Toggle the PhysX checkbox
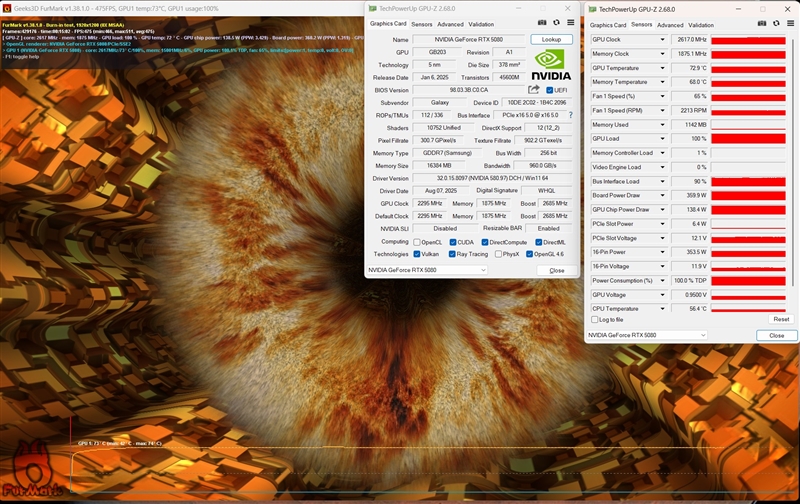The width and height of the screenshot is (800, 504). point(498,254)
